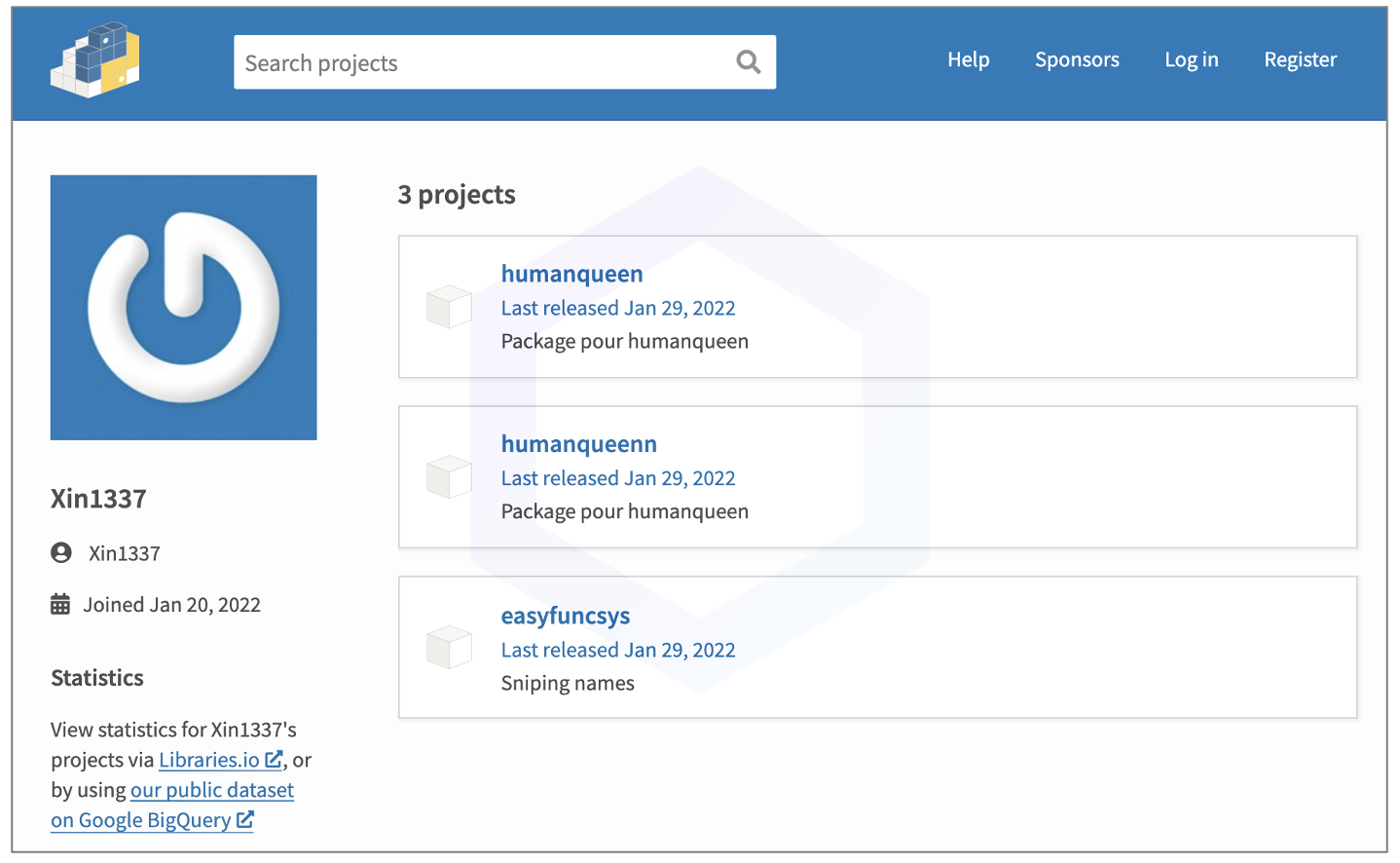This screenshot has height=863, width=1400.
Task: Click the Xin1337 profile avatar image
Action: 183,308
